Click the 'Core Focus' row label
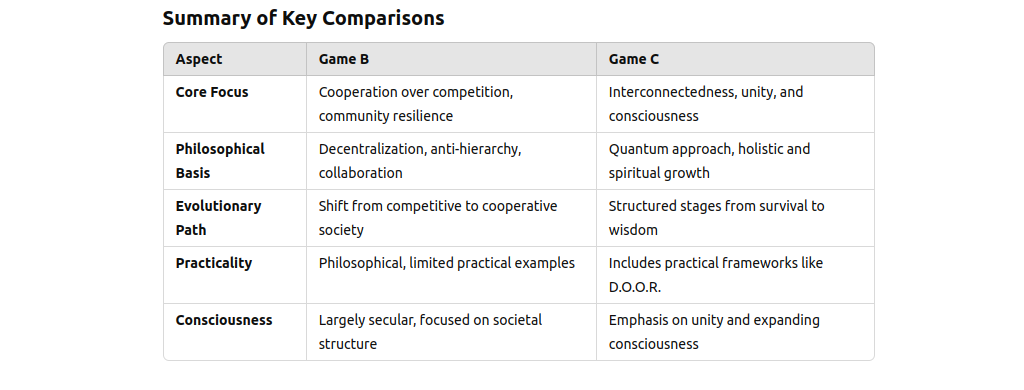This screenshot has height=390, width=1024. point(212,92)
